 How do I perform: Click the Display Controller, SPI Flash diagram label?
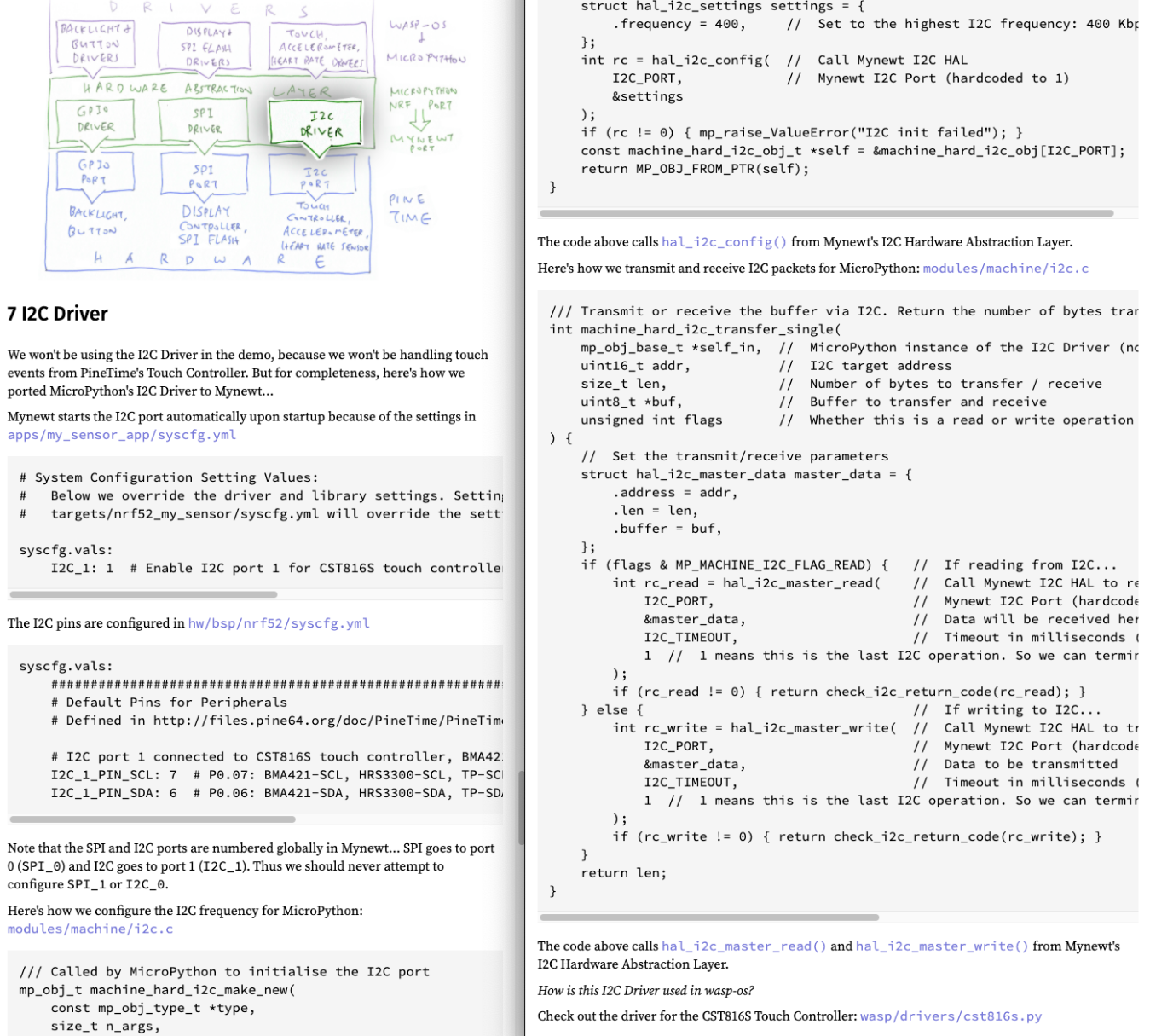coord(211,225)
